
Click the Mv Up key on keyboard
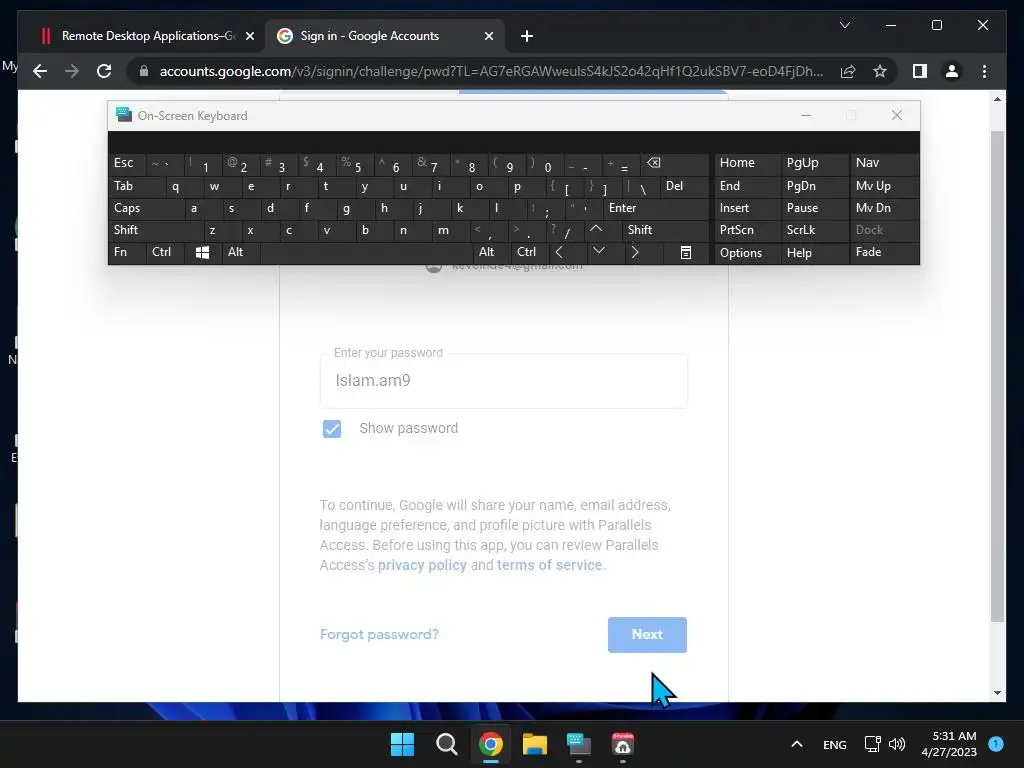pos(884,186)
